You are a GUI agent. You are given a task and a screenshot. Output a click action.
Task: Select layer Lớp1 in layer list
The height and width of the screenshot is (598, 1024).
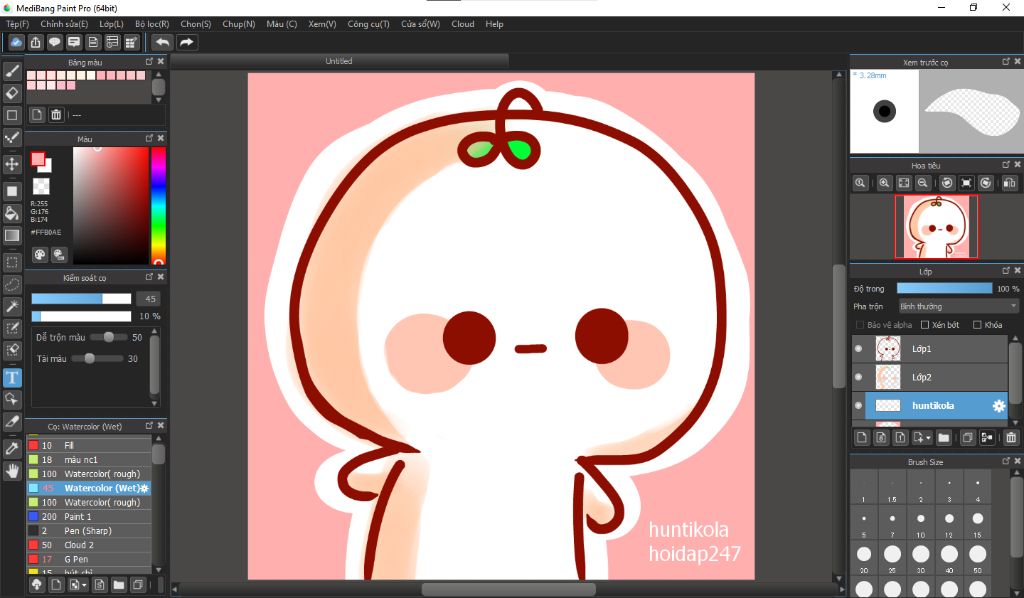(930, 349)
